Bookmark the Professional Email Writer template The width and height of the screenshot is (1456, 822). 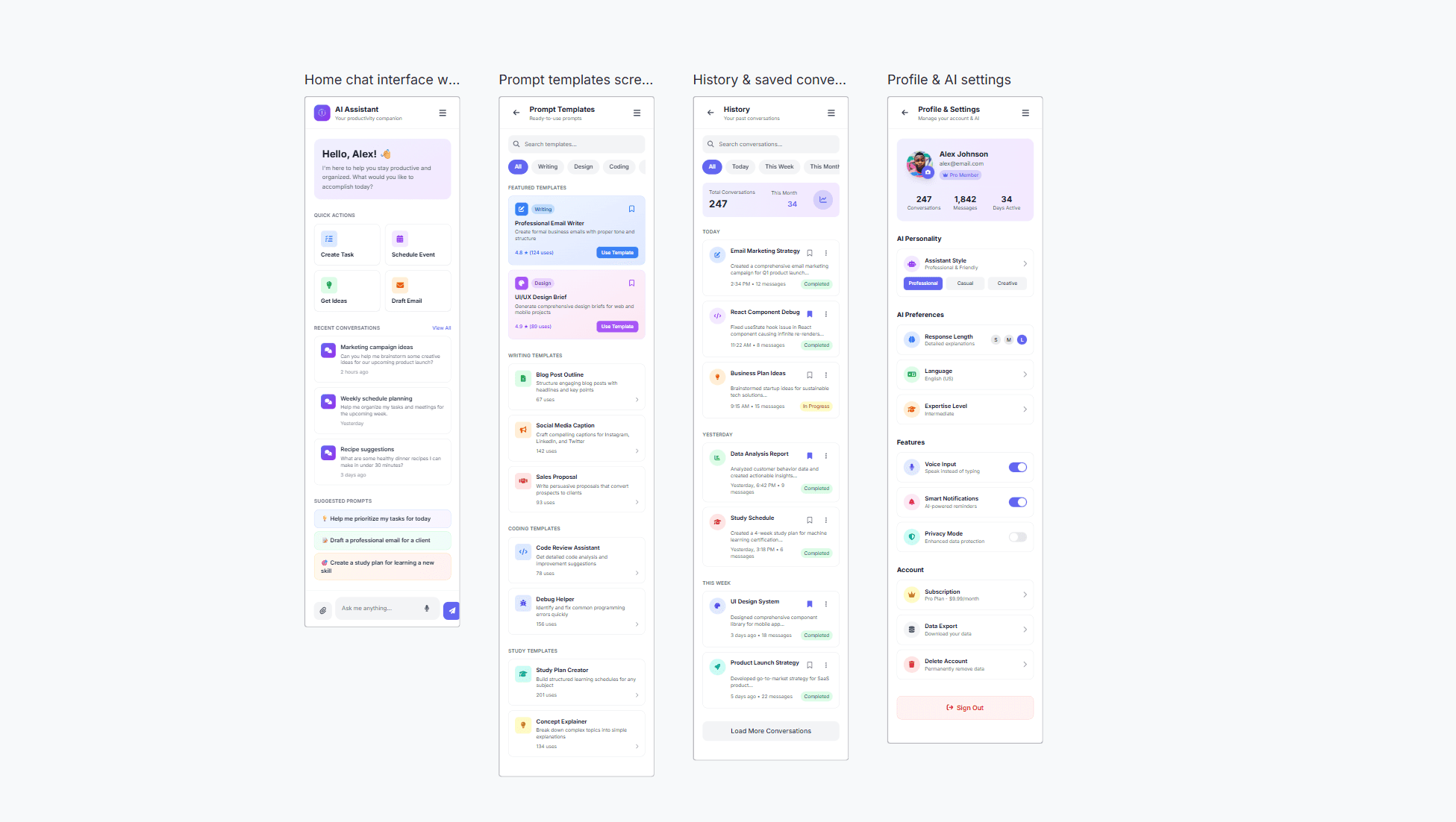click(x=631, y=209)
